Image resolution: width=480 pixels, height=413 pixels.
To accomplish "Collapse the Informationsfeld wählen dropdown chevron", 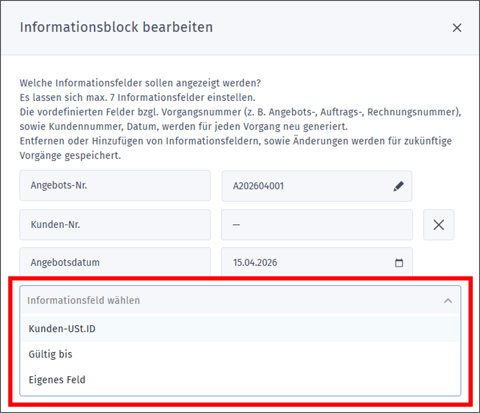I will point(448,301).
